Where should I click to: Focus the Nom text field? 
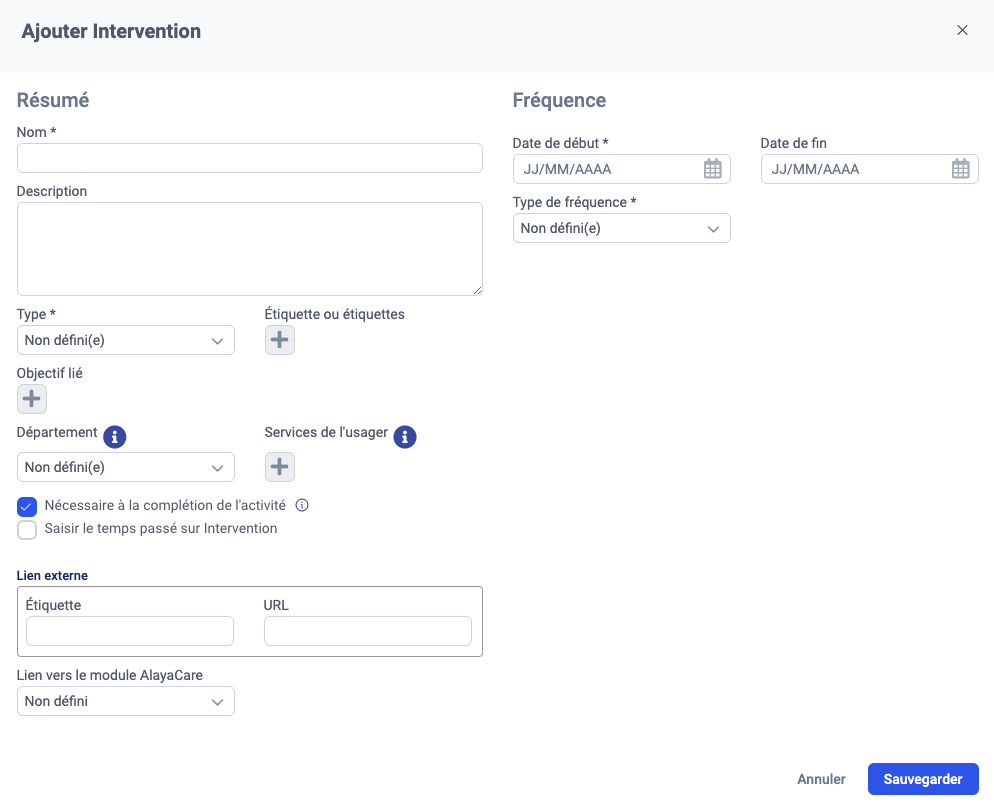tap(250, 158)
